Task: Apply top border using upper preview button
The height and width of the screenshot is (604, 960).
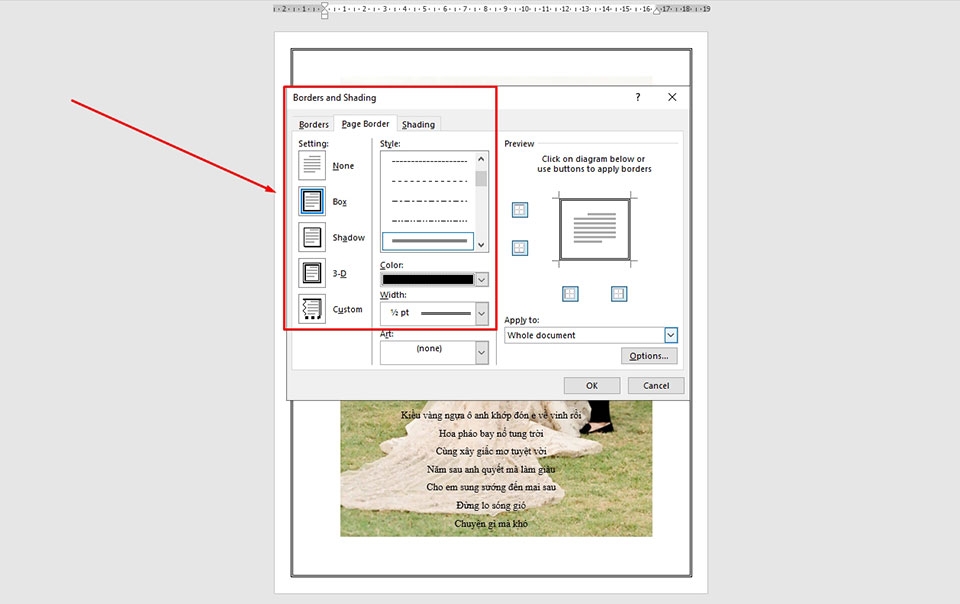Action: point(520,209)
